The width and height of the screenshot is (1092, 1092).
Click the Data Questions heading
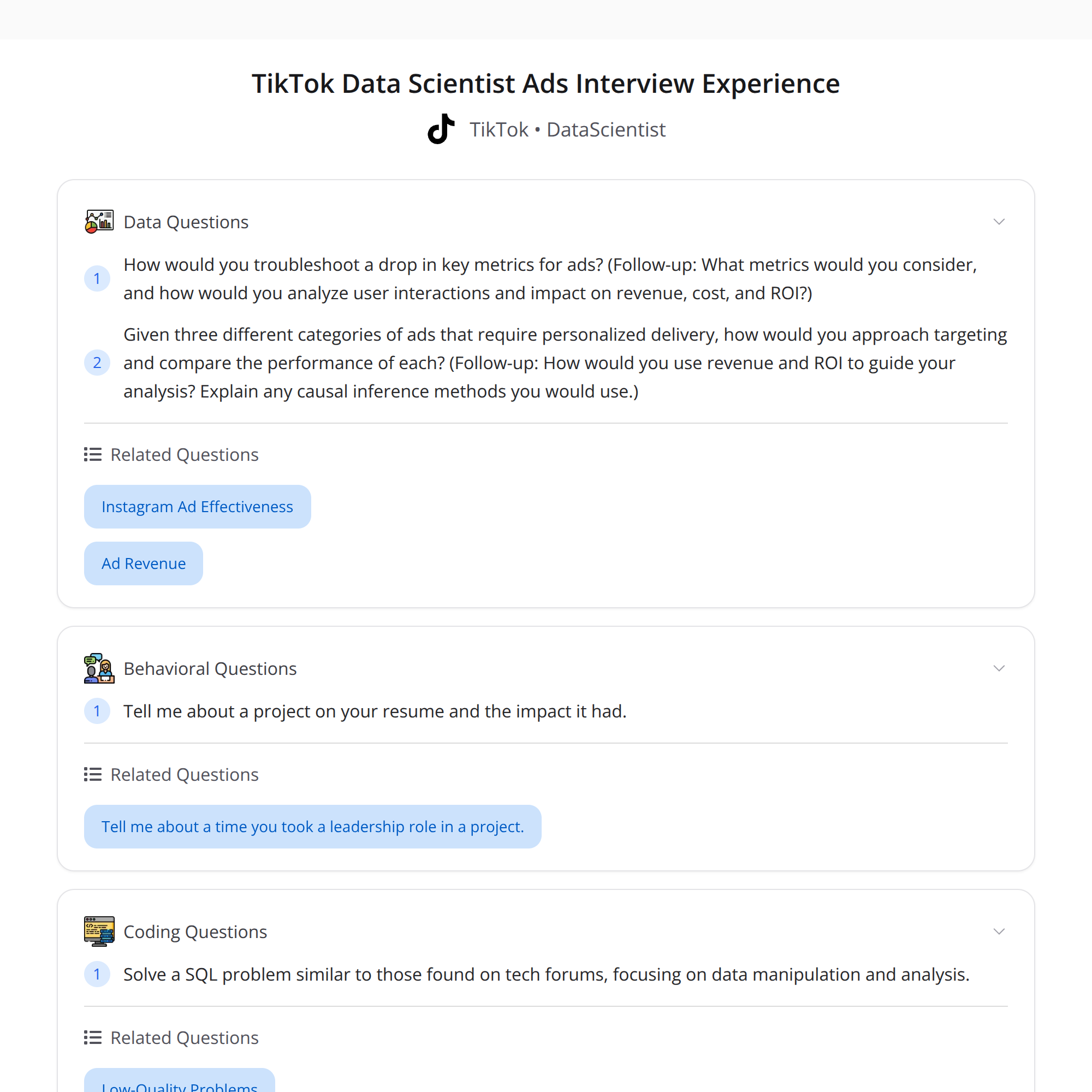pyautogui.click(x=186, y=222)
